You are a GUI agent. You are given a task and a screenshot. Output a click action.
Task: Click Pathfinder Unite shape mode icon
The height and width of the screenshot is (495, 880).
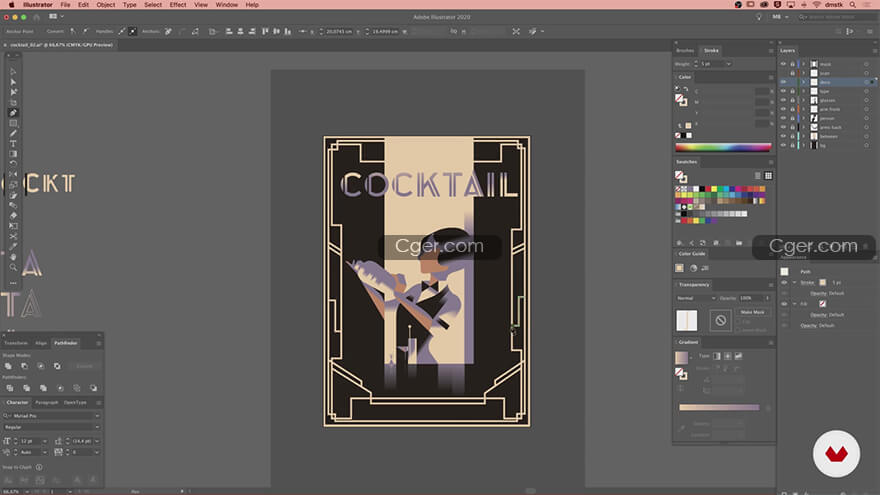click(8, 366)
